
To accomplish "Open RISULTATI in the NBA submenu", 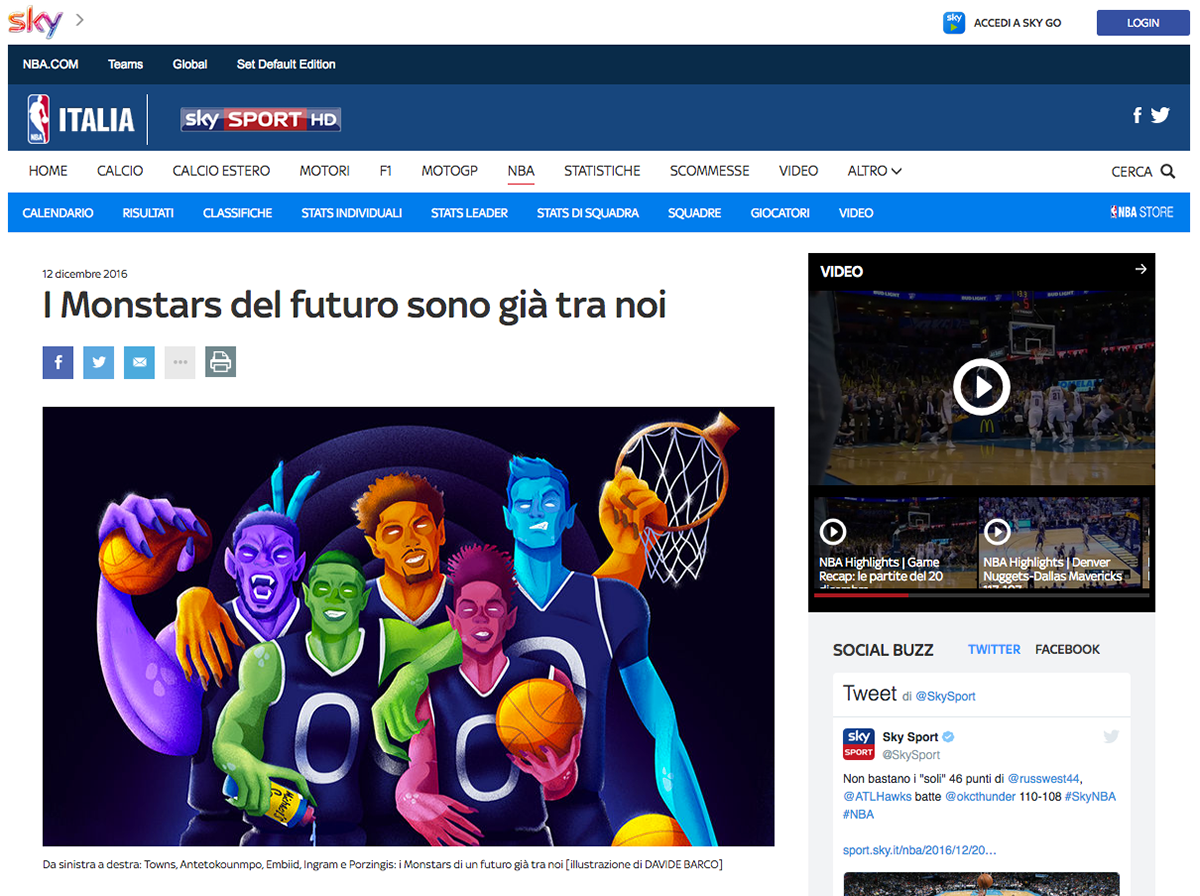I will coord(148,213).
